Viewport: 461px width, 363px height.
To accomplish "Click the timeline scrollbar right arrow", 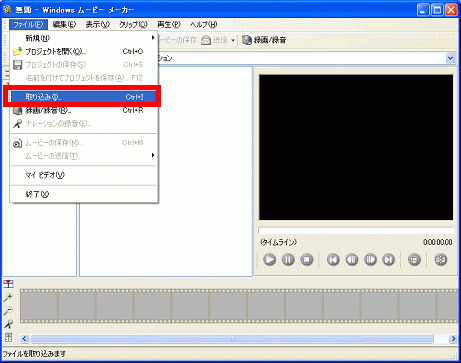I will pyautogui.click(x=453, y=339).
